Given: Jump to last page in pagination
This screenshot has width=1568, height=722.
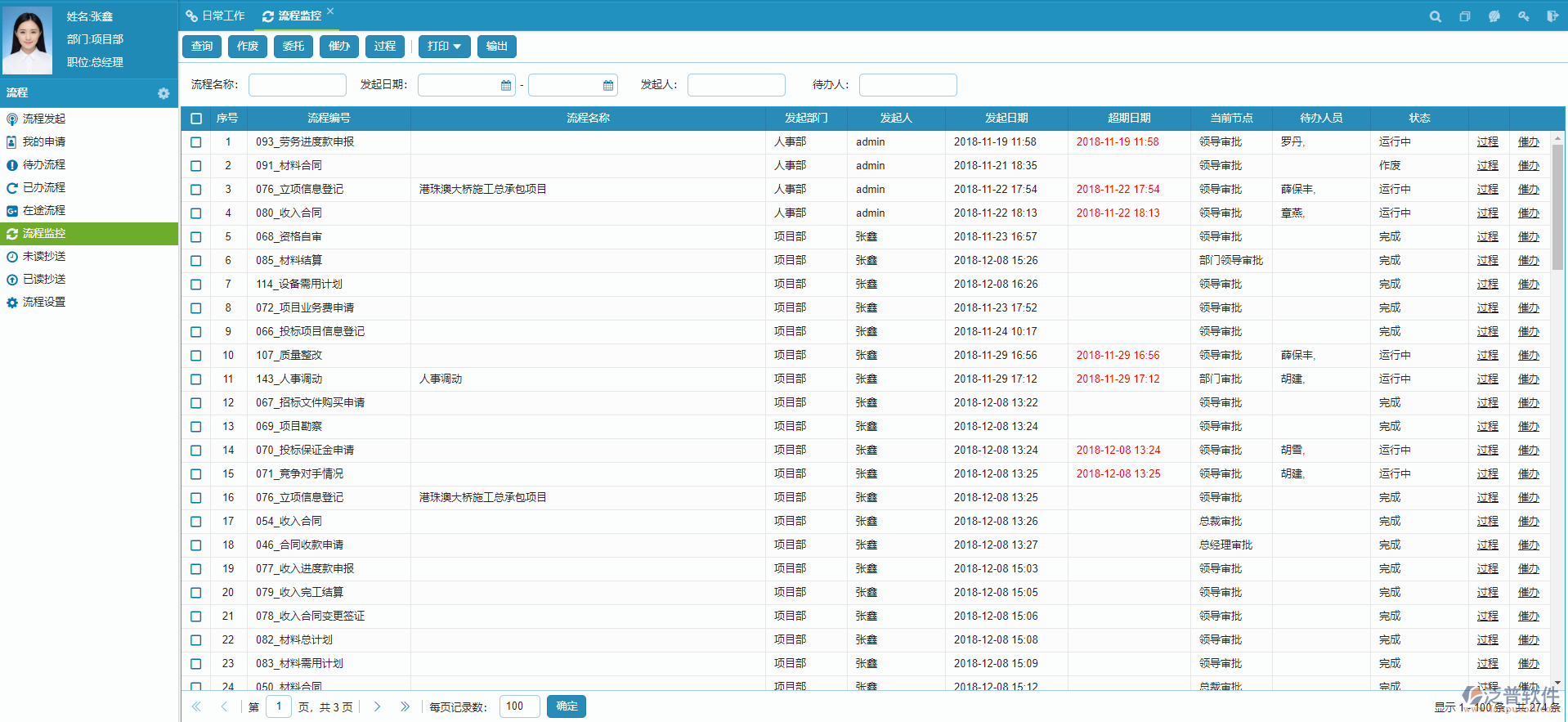Looking at the screenshot, I should 405,706.
